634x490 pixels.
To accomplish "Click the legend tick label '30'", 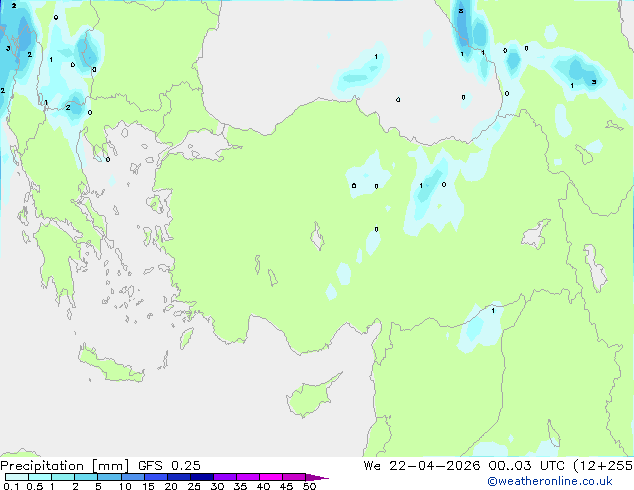I will pyautogui.click(x=217, y=486).
